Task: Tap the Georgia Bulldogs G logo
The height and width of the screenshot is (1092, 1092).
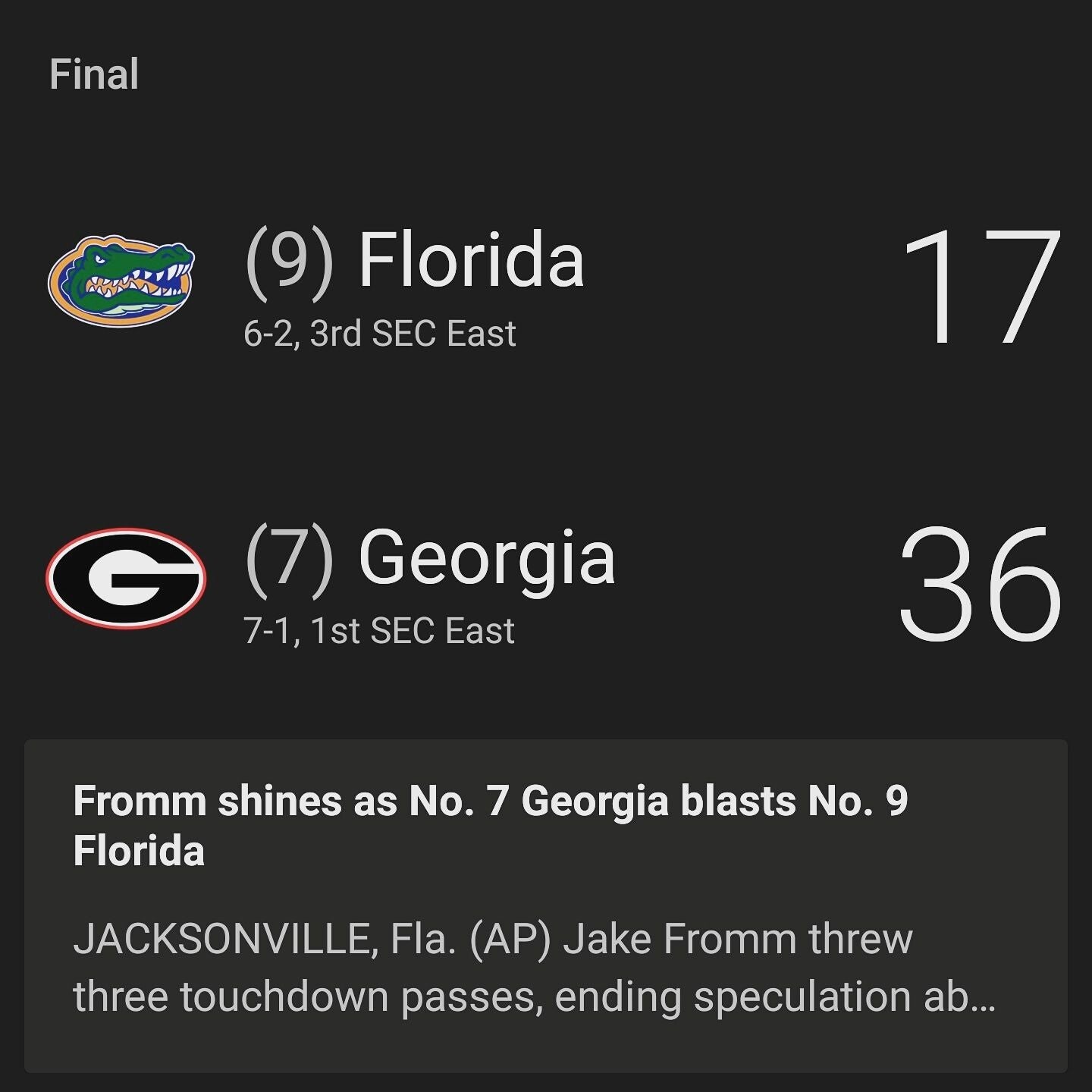Action: click(x=126, y=579)
